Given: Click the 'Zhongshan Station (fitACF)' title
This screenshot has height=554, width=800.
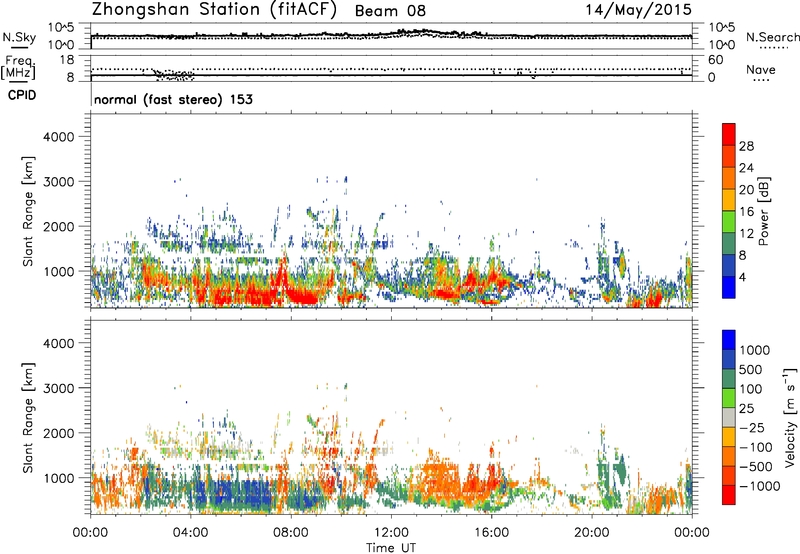Looking at the screenshot, I should click(x=214, y=10).
